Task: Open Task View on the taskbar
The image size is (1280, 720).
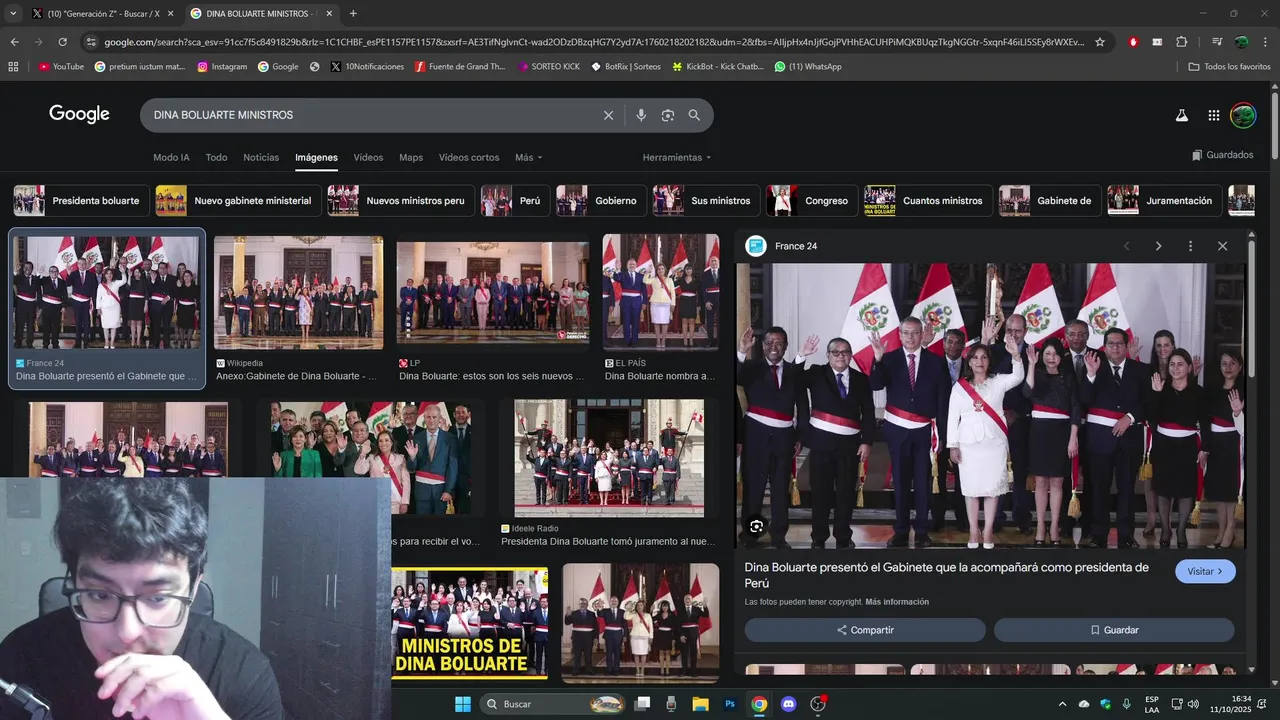Action: click(x=642, y=704)
